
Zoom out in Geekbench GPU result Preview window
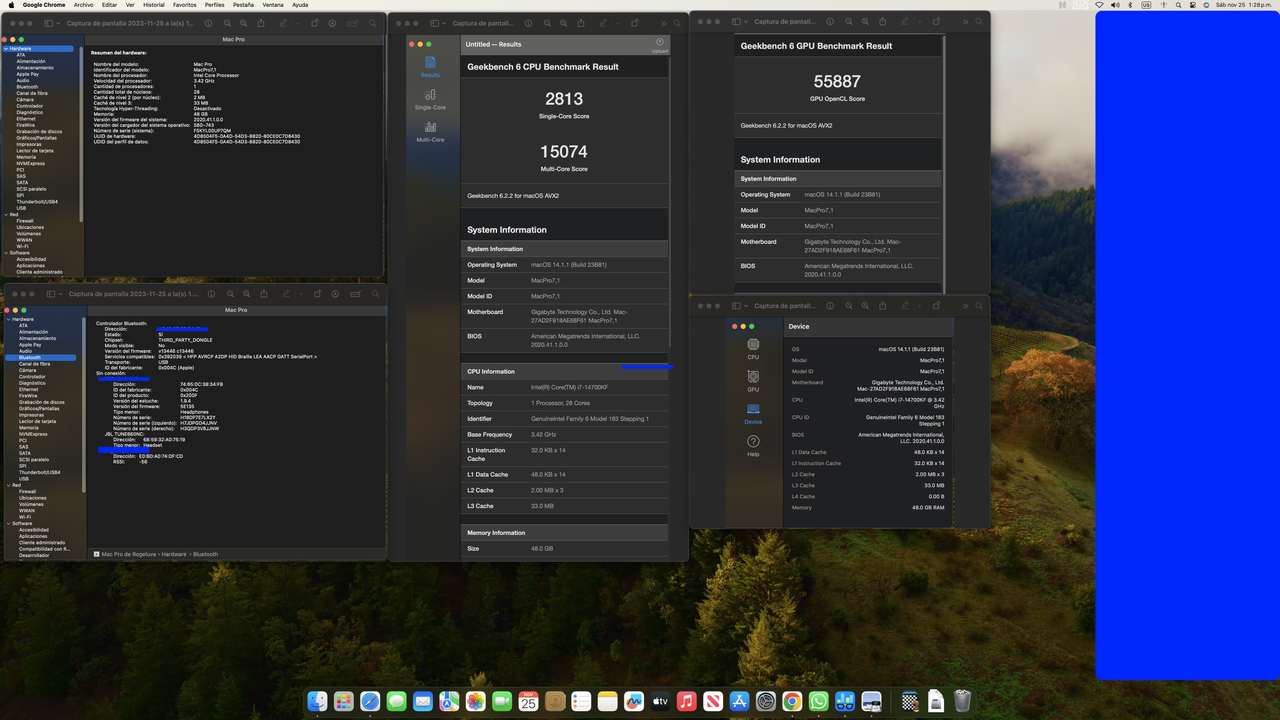[848, 22]
